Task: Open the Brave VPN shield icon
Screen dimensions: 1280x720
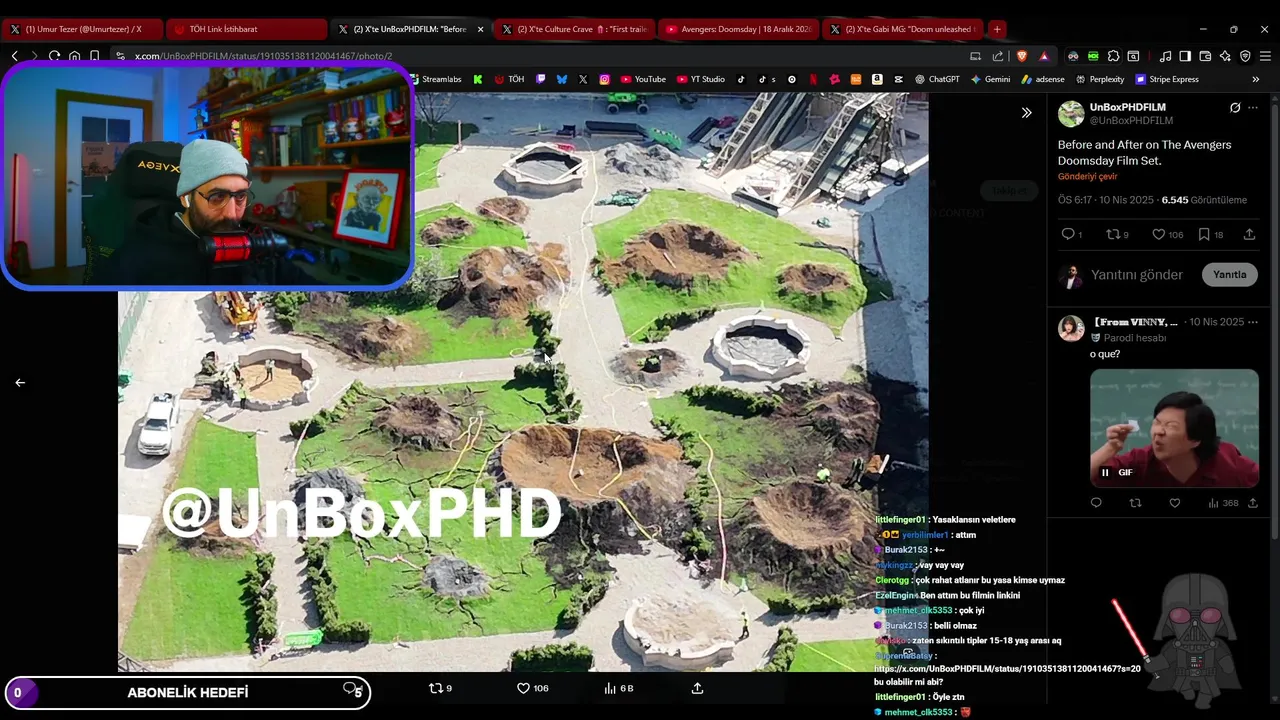Action: click(x=1245, y=56)
